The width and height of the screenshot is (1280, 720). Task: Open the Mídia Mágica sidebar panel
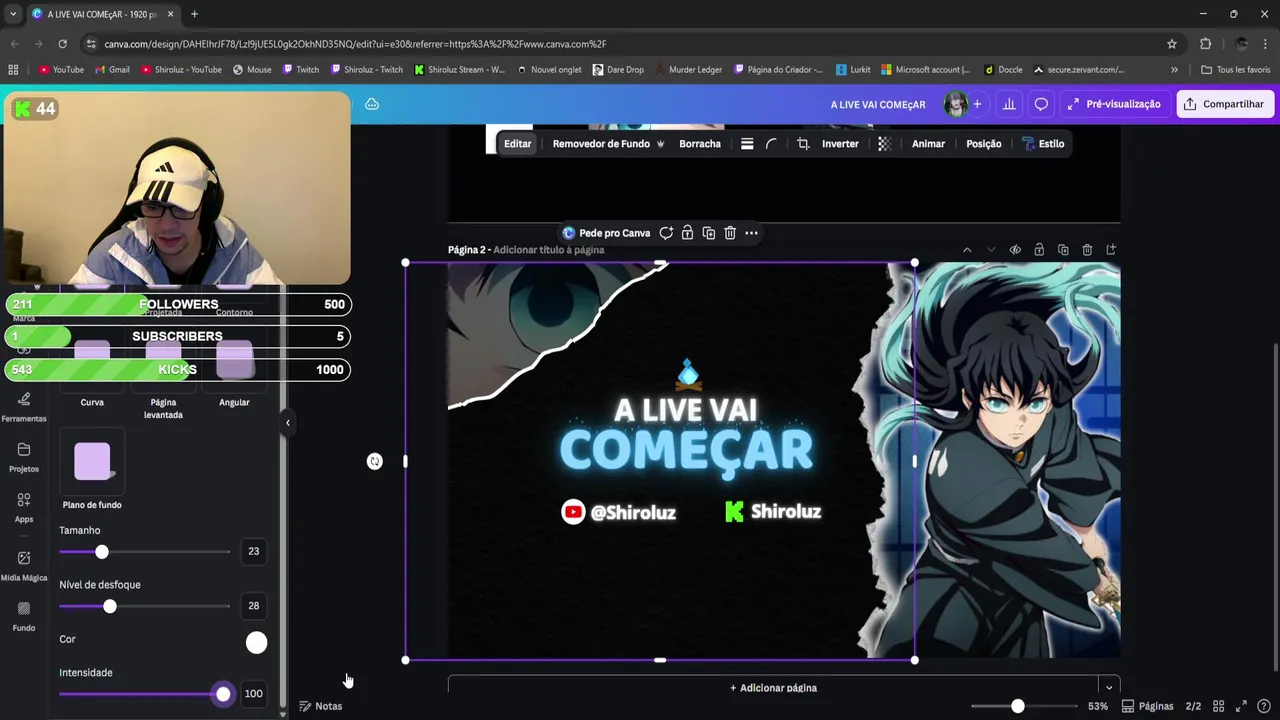tap(24, 566)
